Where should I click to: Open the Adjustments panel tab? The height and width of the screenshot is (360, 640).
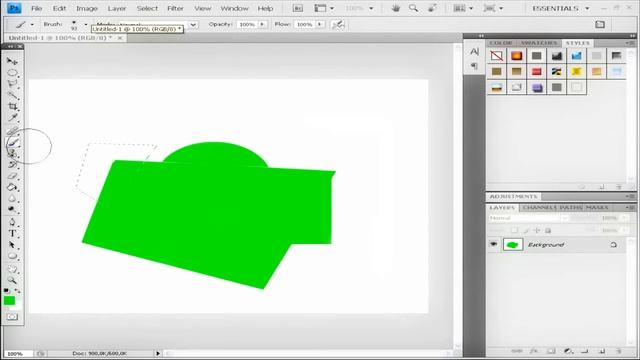click(x=513, y=197)
